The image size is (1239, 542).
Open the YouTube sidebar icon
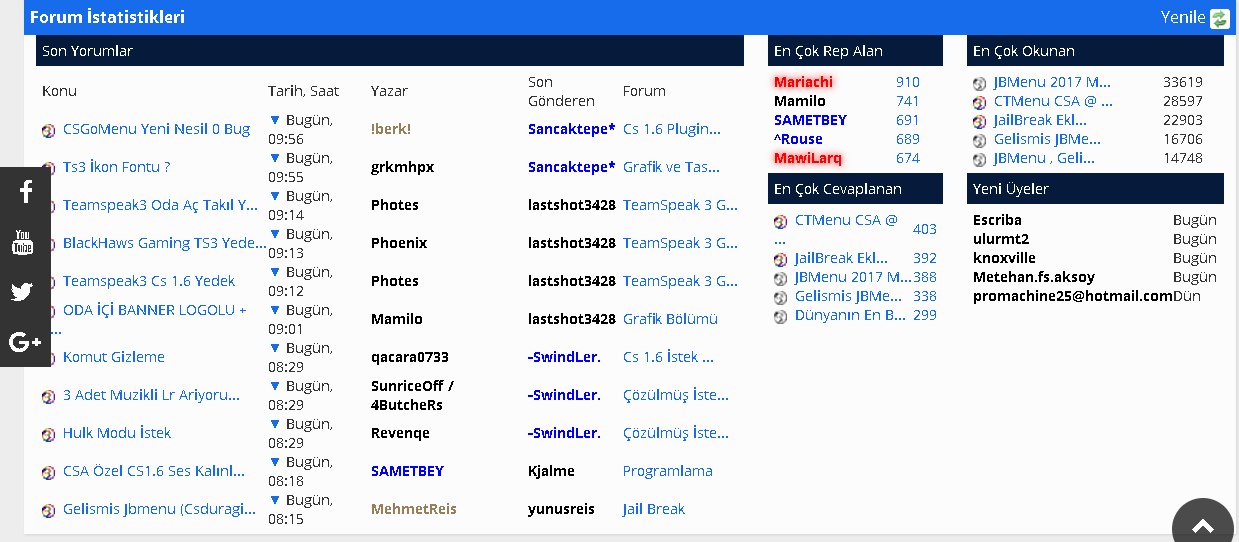point(22,242)
